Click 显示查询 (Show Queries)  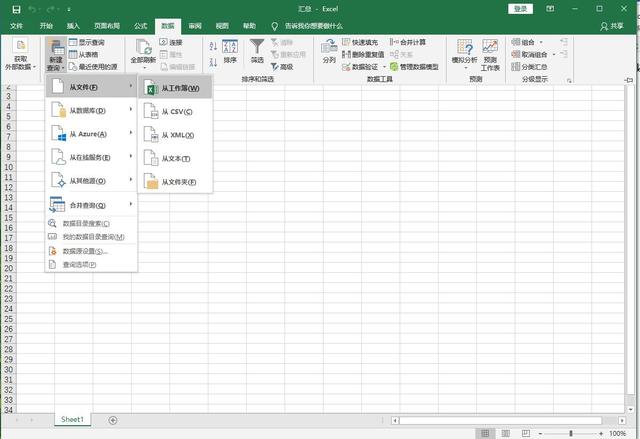coord(87,42)
